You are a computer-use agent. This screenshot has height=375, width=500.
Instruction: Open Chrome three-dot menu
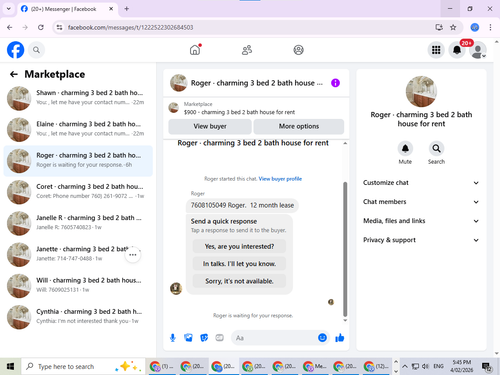(490, 27)
